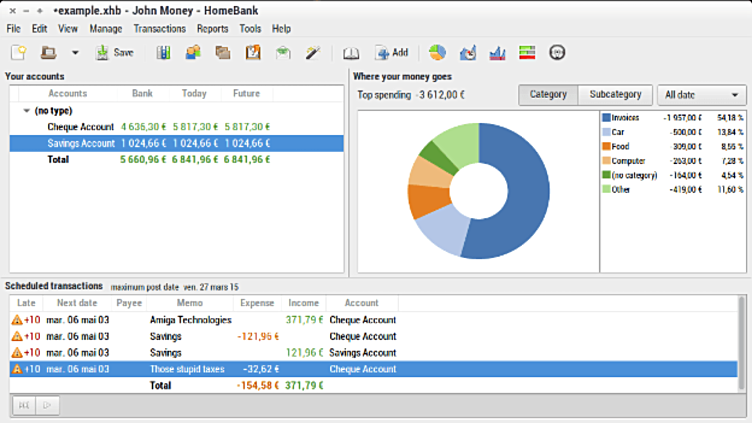
Task: Click the Invoices blue legend swatch
Action: pyautogui.click(x=606, y=118)
